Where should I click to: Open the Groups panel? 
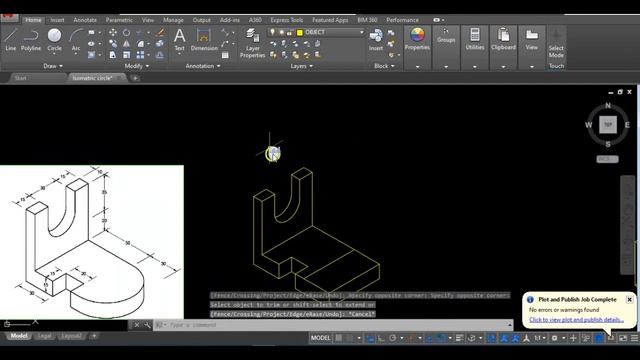pyautogui.click(x=446, y=35)
